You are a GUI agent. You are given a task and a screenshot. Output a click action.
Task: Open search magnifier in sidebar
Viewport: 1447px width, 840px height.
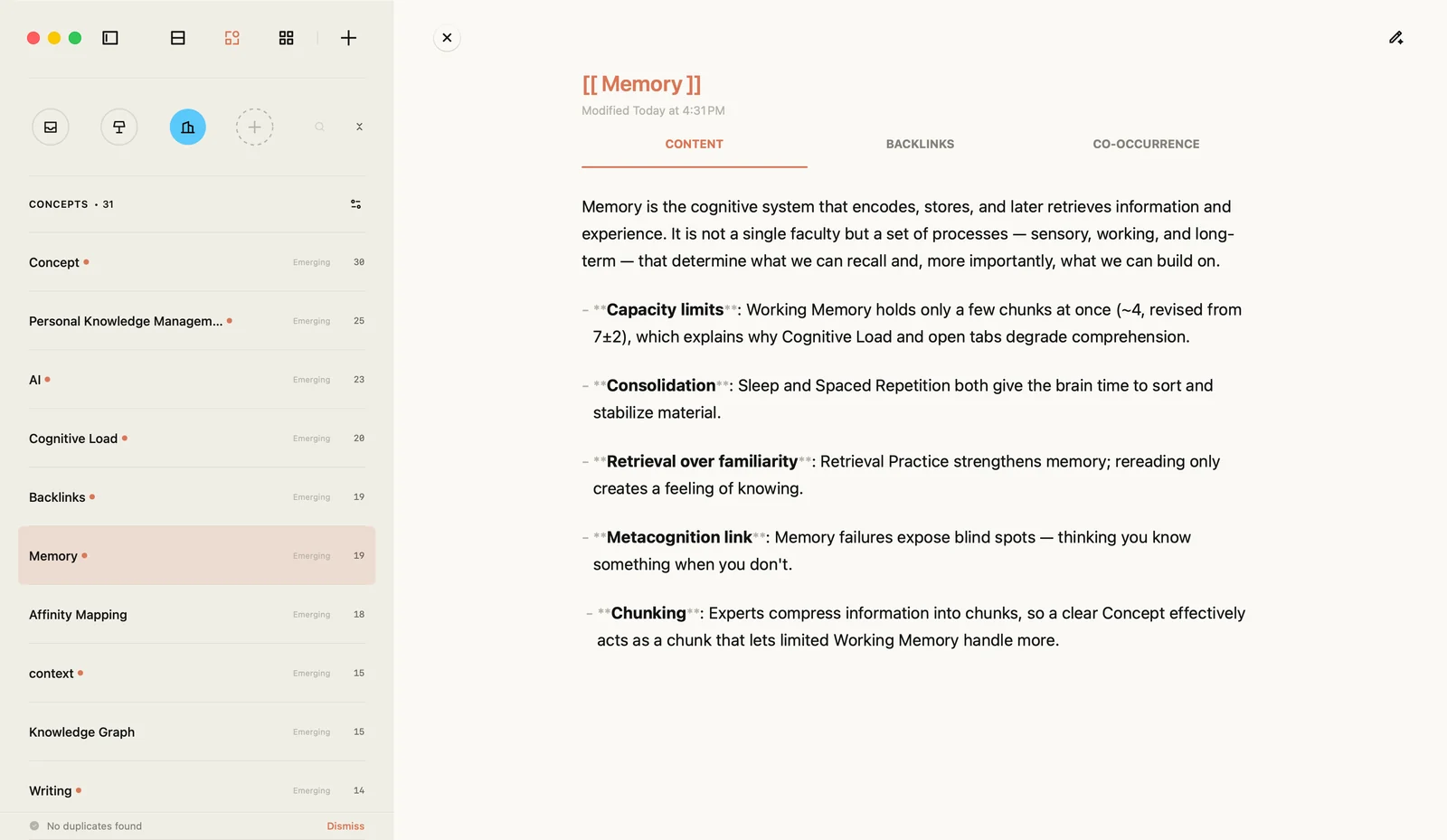319,127
